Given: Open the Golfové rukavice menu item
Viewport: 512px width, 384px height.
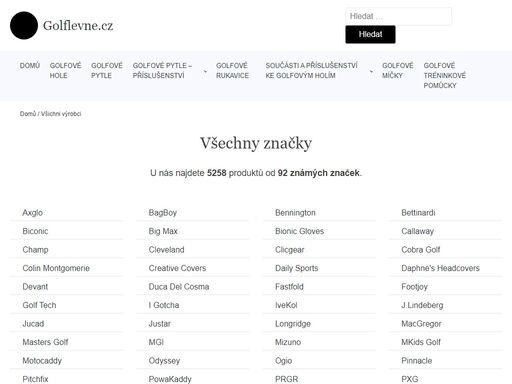Looking at the screenshot, I should pyautogui.click(x=232, y=71).
